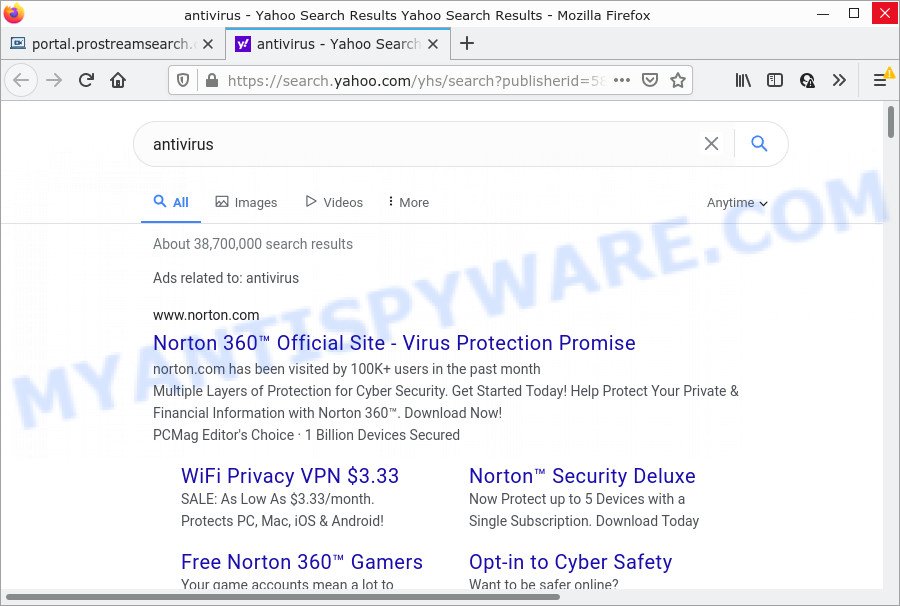Minimize the Firefox window

(x=823, y=13)
